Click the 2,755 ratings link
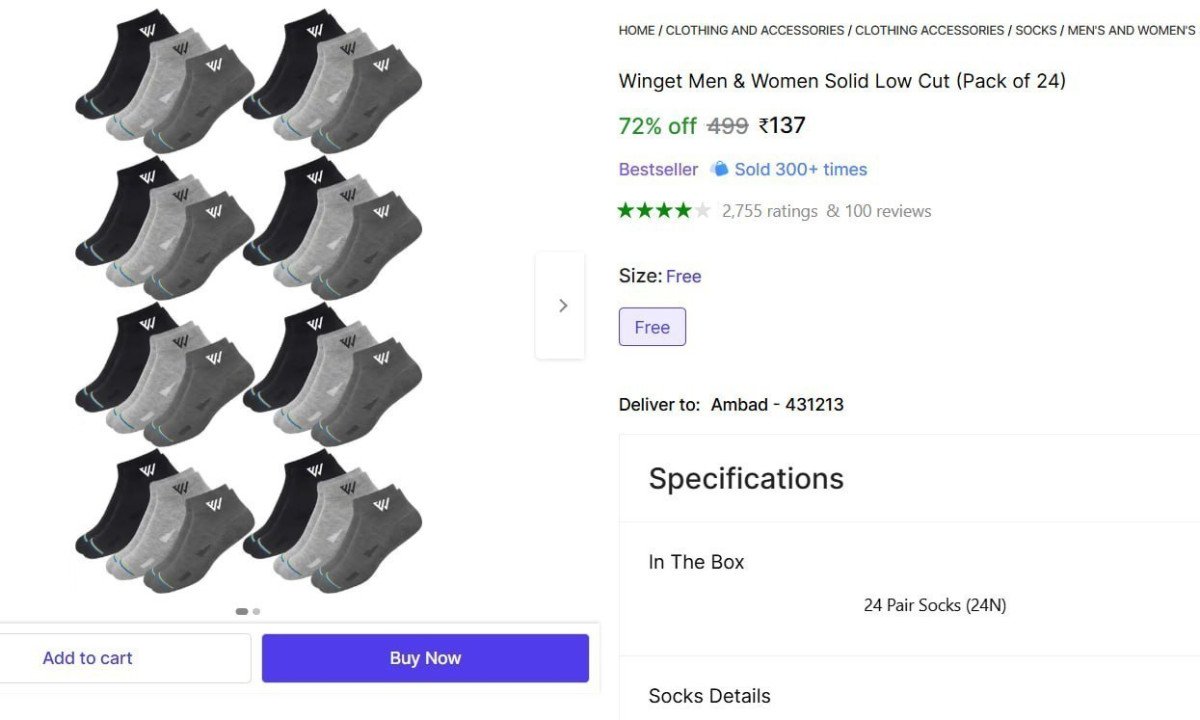The width and height of the screenshot is (1200, 720). click(770, 211)
